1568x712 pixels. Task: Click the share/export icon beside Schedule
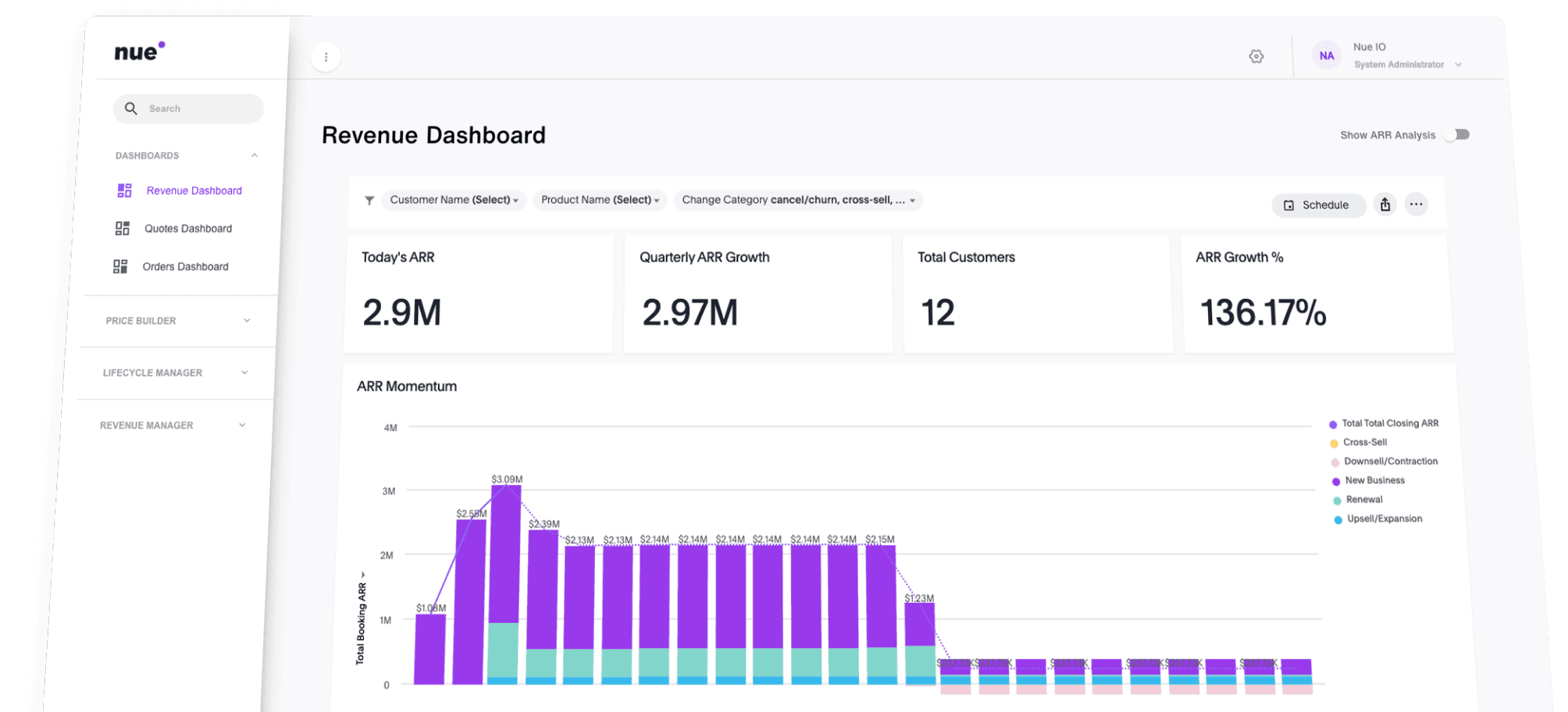point(1384,205)
